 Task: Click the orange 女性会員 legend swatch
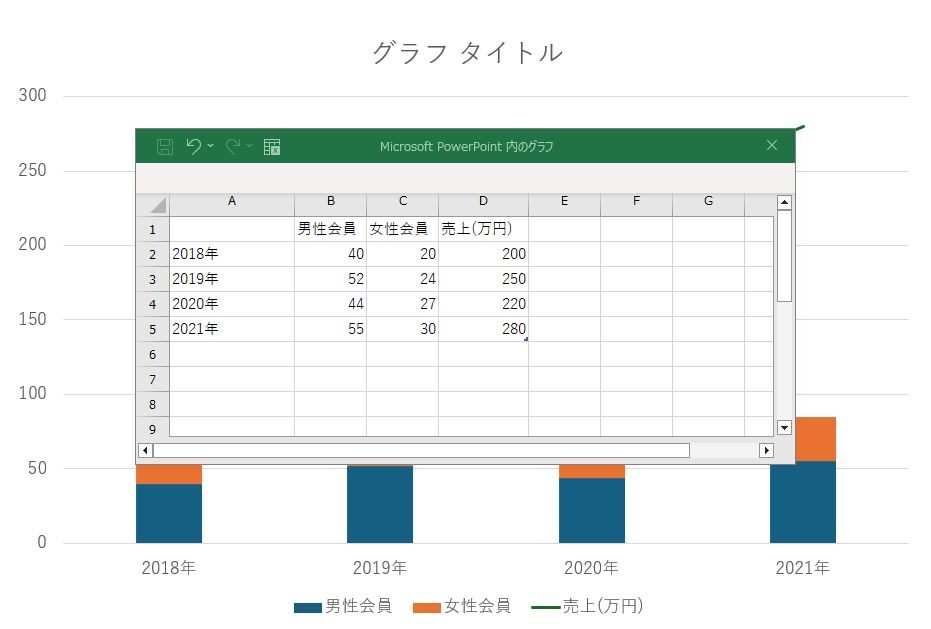tap(426, 607)
